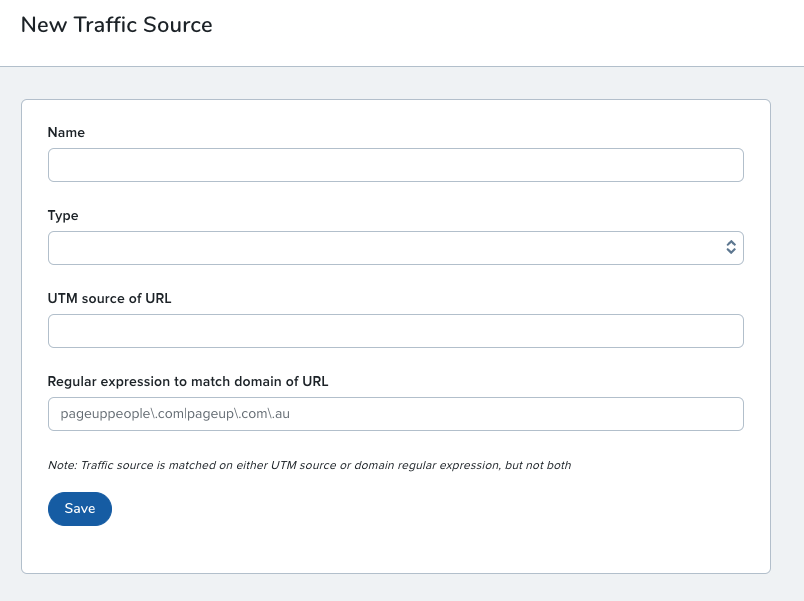Click the gray page background below the form
804x601 pixels.
click(400, 588)
